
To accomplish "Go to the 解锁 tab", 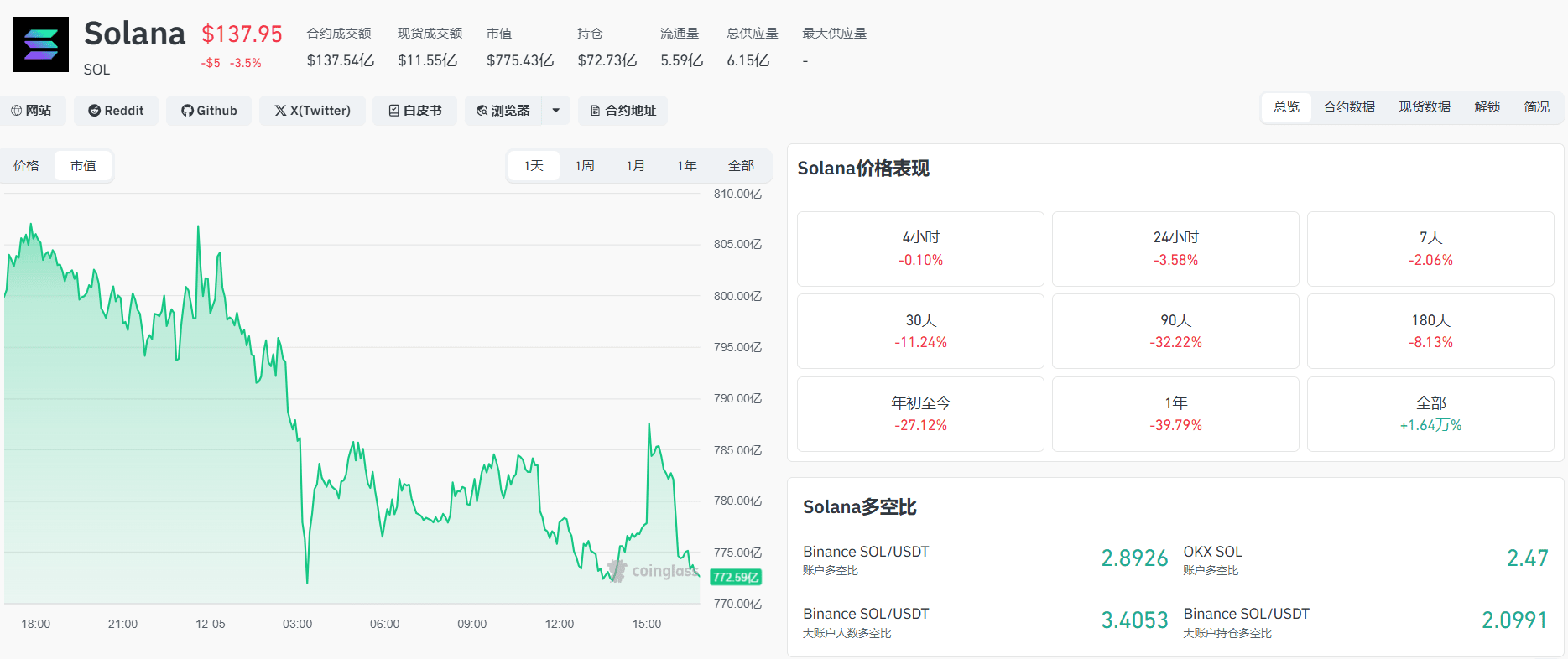I will pos(1487,107).
